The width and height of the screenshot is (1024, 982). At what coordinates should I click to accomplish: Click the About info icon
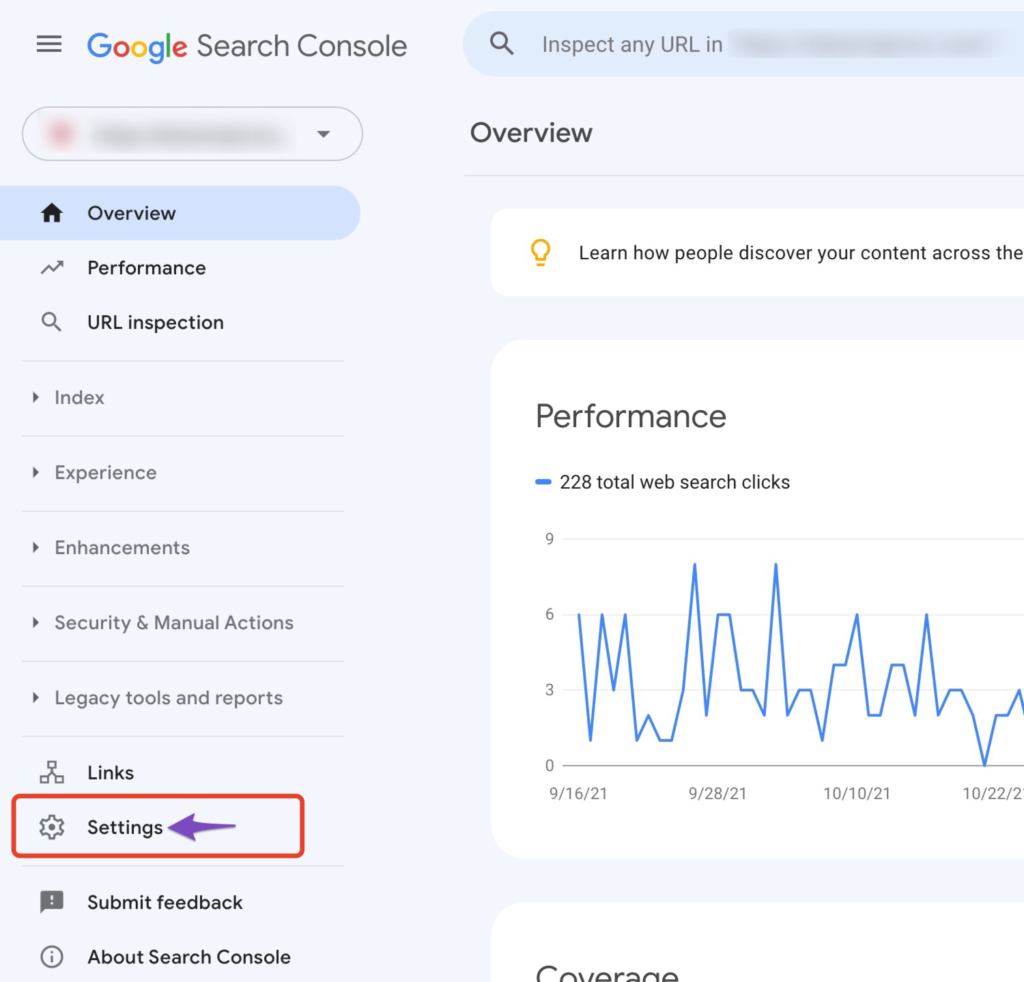click(x=52, y=957)
